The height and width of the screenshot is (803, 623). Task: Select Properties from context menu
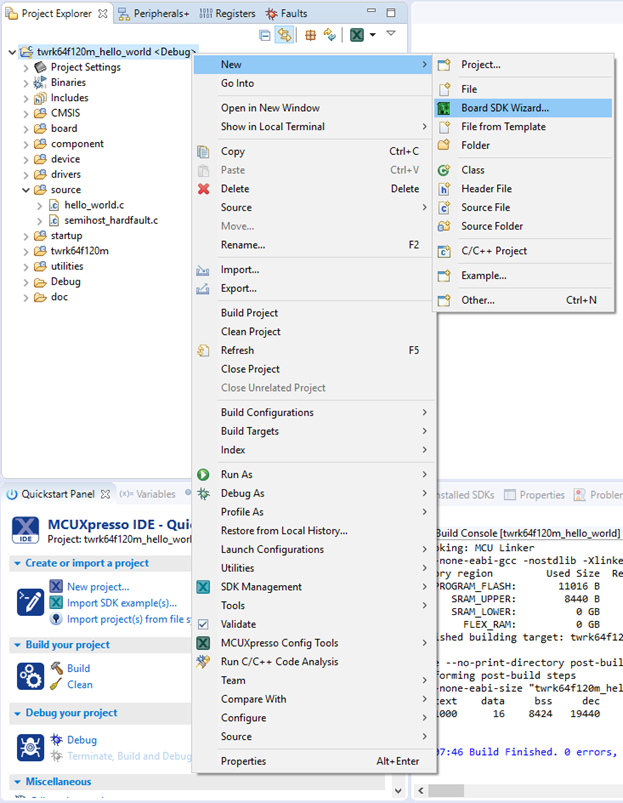point(313,762)
